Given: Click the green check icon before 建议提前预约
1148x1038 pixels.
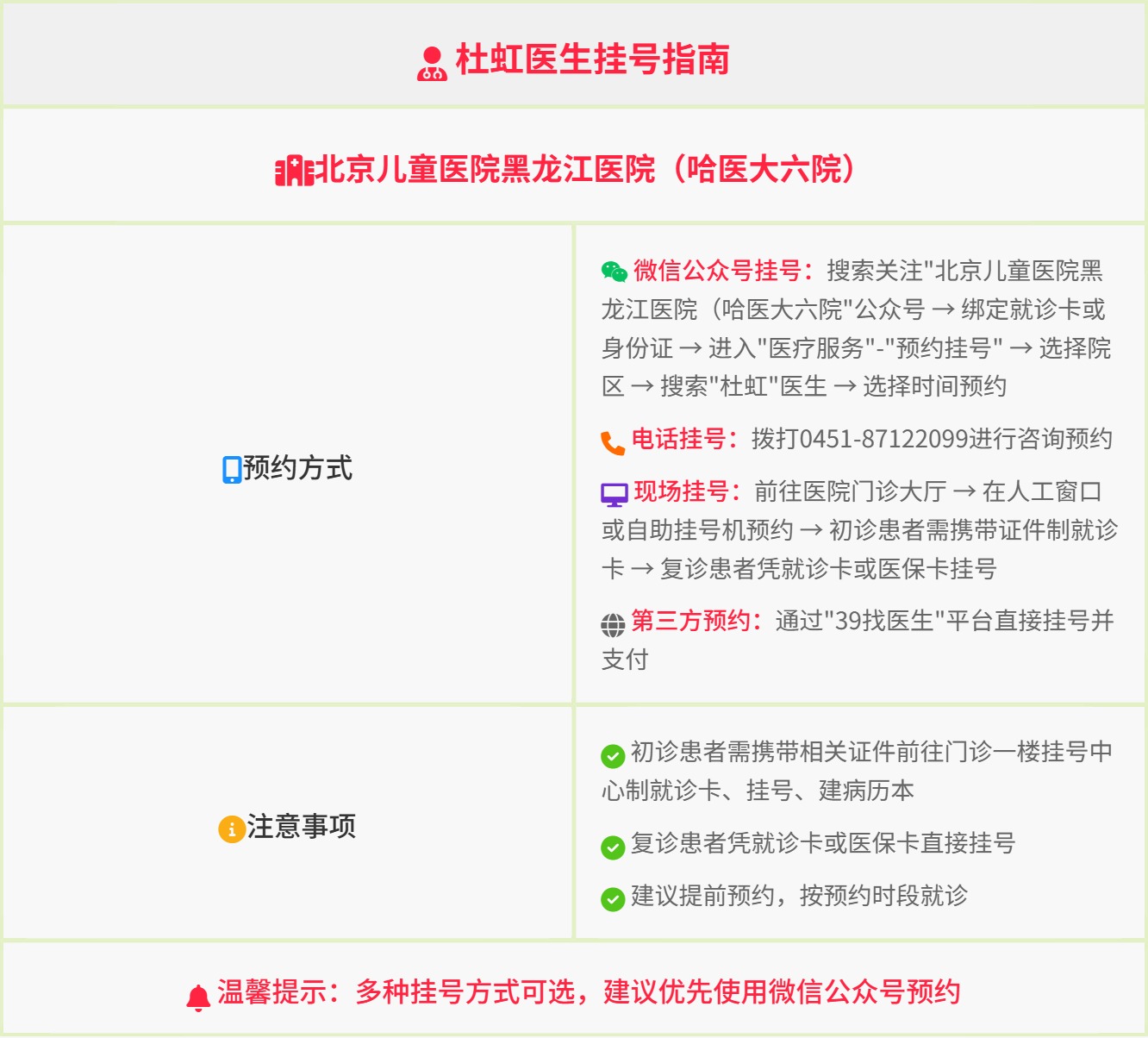Looking at the screenshot, I should coord(613,899).
